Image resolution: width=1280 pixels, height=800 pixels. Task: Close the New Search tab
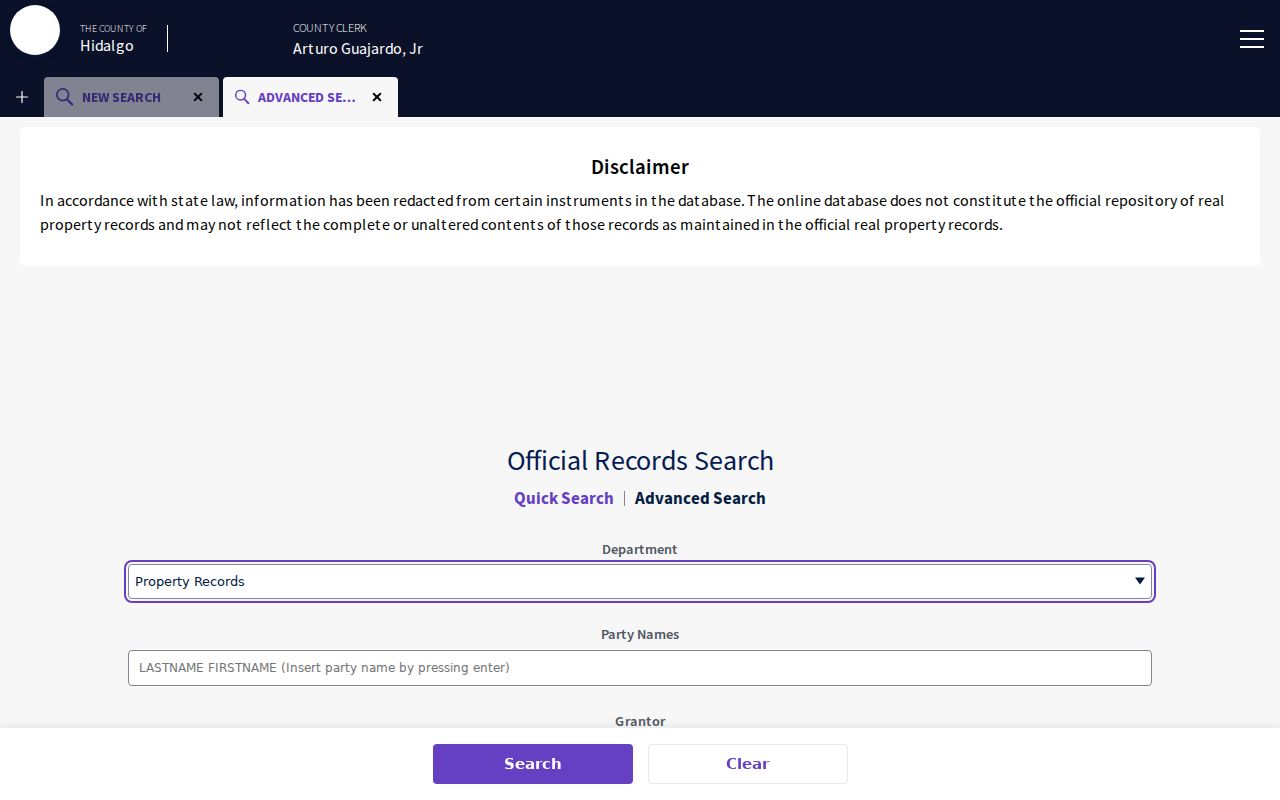point(198,97)
